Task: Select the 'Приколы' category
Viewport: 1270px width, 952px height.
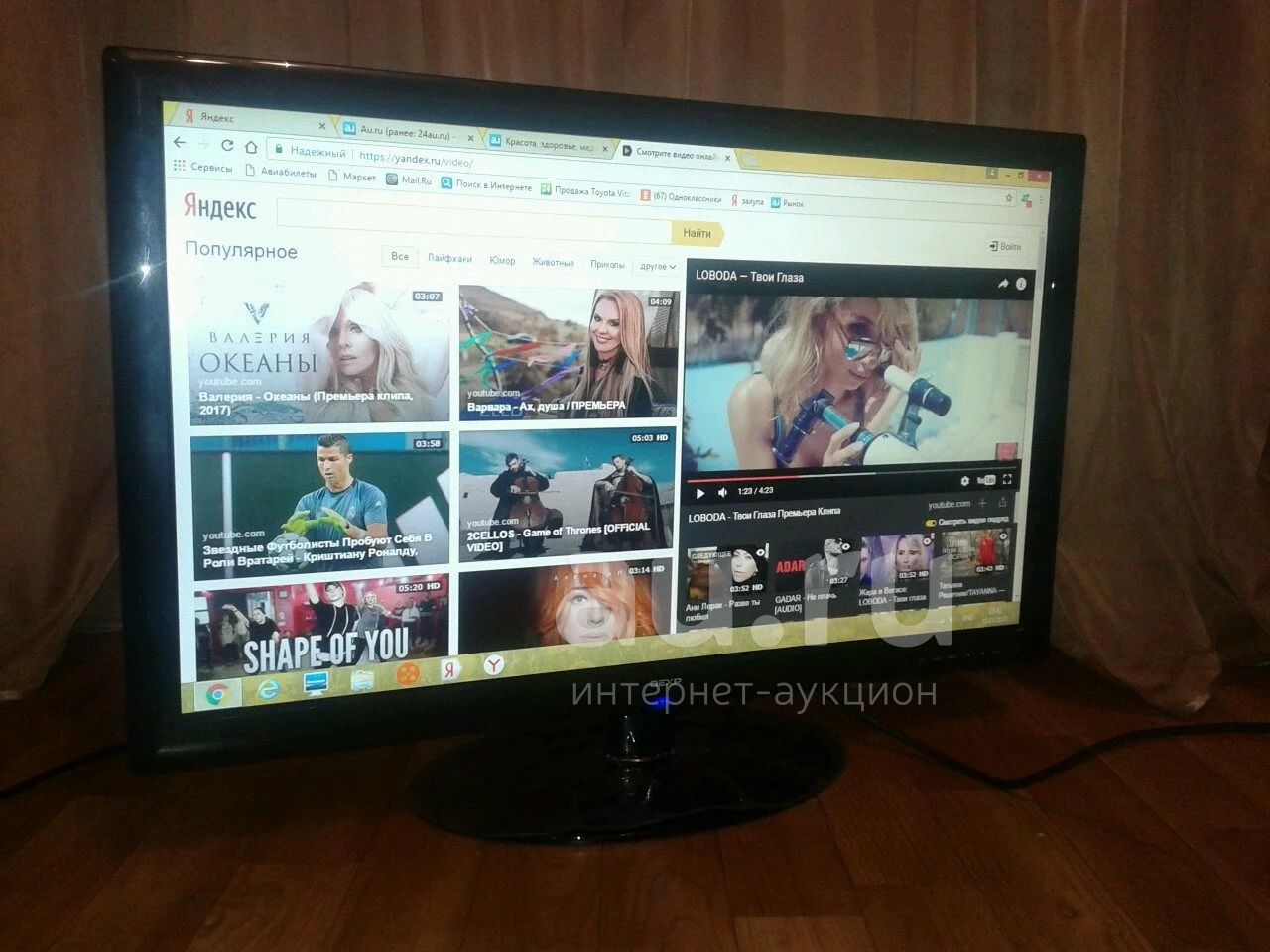Action: click(x=607, y=265)
